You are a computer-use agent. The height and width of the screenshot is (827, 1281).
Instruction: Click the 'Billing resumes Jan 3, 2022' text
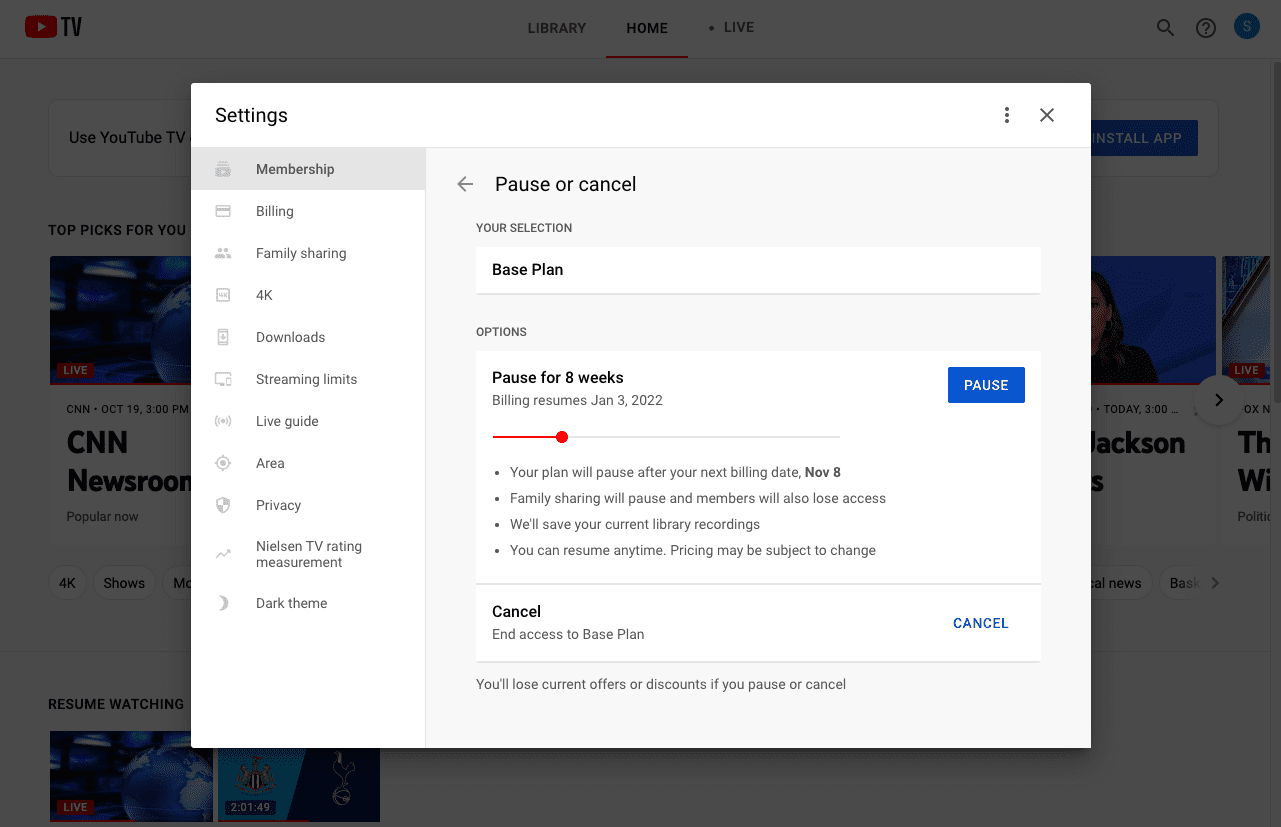(577, 400)
